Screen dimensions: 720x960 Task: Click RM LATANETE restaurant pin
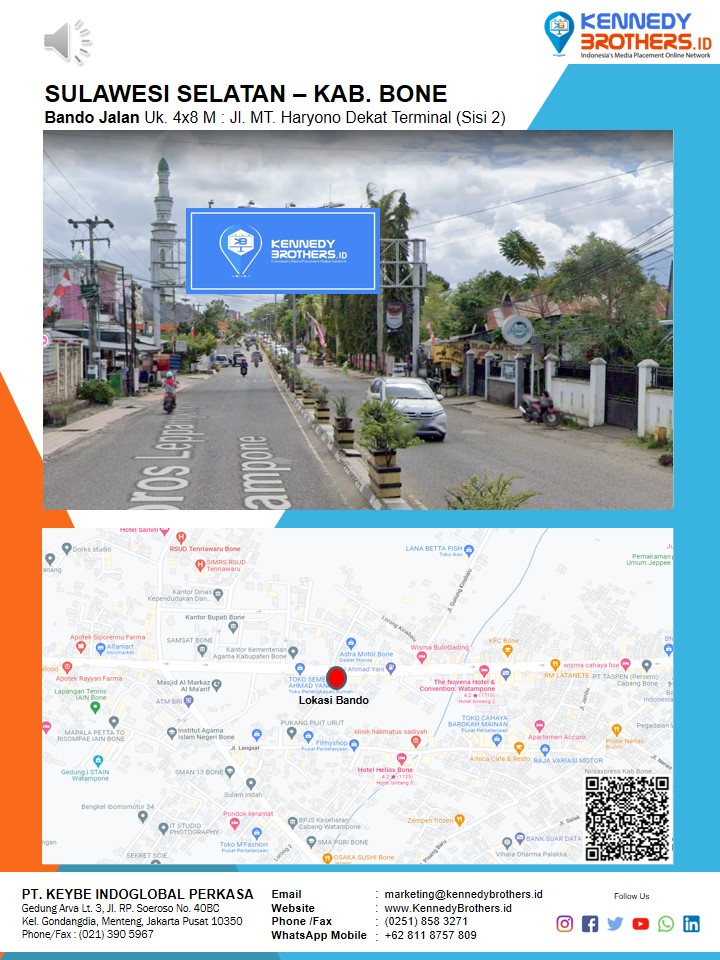pyautogui.click(x=555, y=665)
